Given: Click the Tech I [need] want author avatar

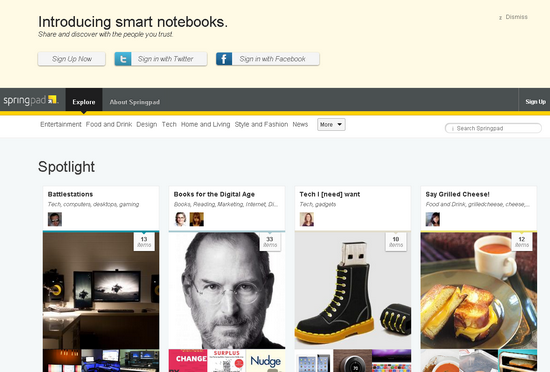Looking at the screenshot, I should pyautogui.click(x=307, y=219).
